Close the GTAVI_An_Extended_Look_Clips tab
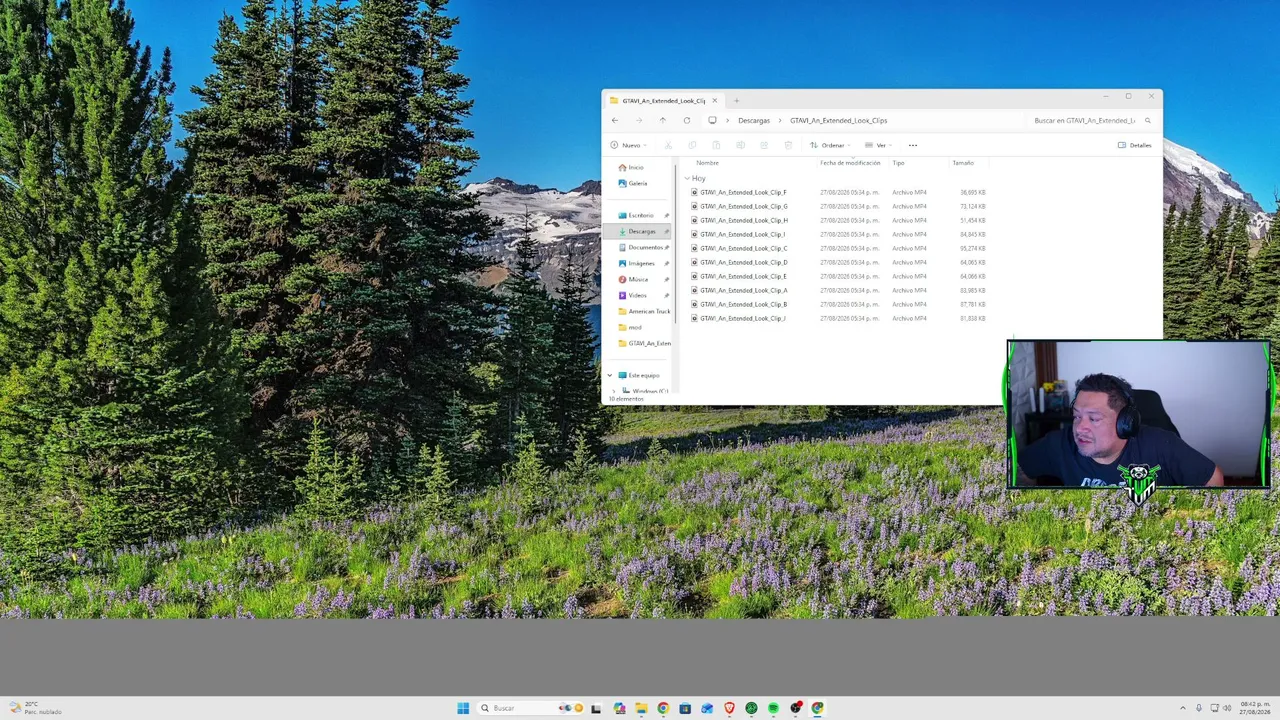This screenshot has width=1280, height=720. click(x=714, y=100)
